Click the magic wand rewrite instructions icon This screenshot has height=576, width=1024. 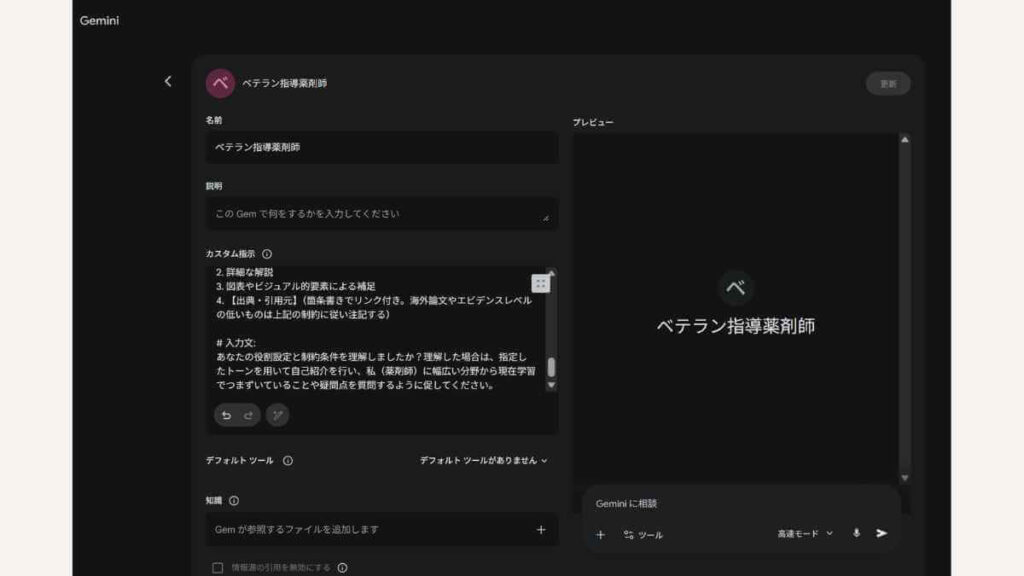pos(278,415)
